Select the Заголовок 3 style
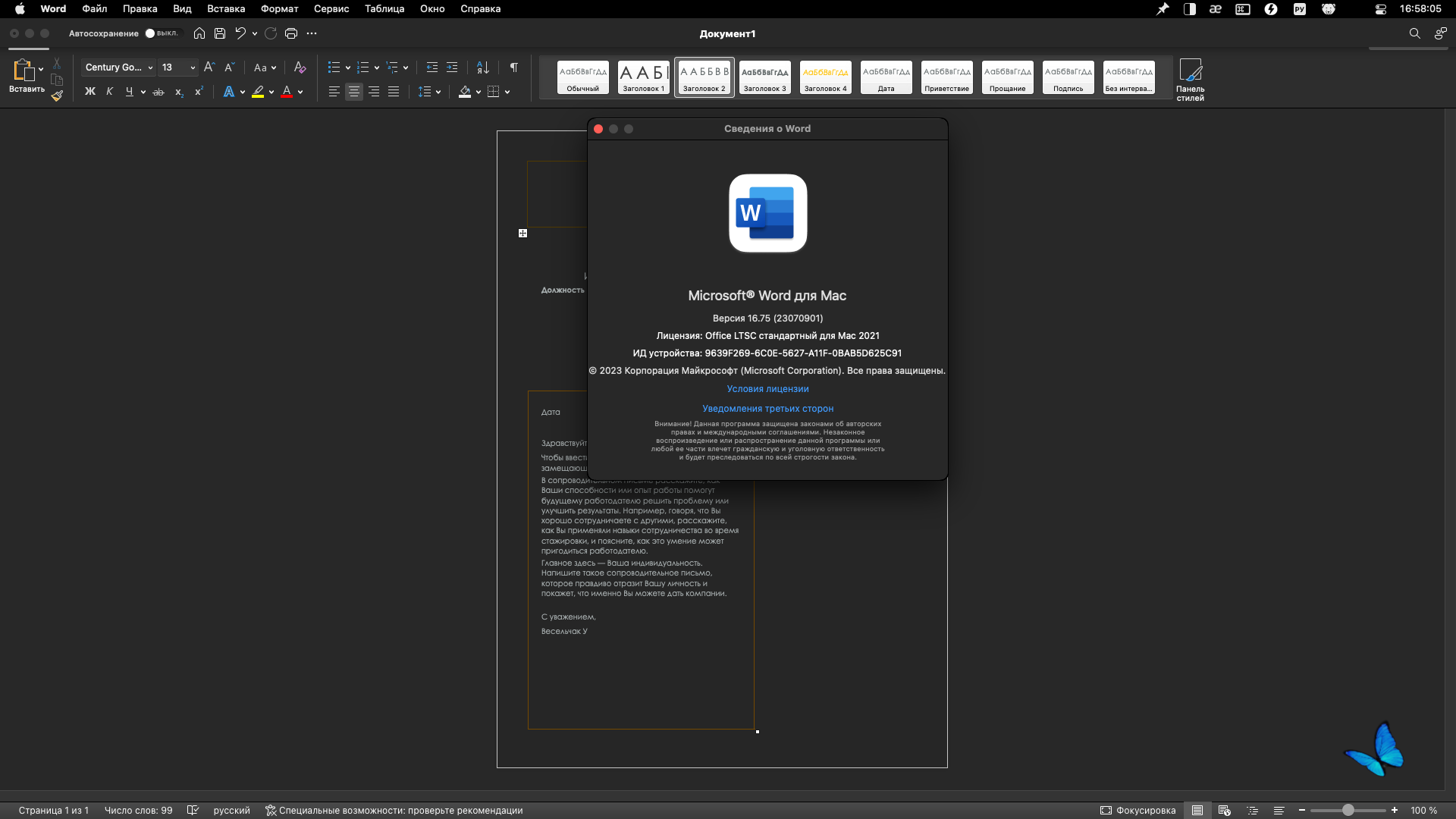This screenshot has height=819, width=1456. [x=764, y=77]
